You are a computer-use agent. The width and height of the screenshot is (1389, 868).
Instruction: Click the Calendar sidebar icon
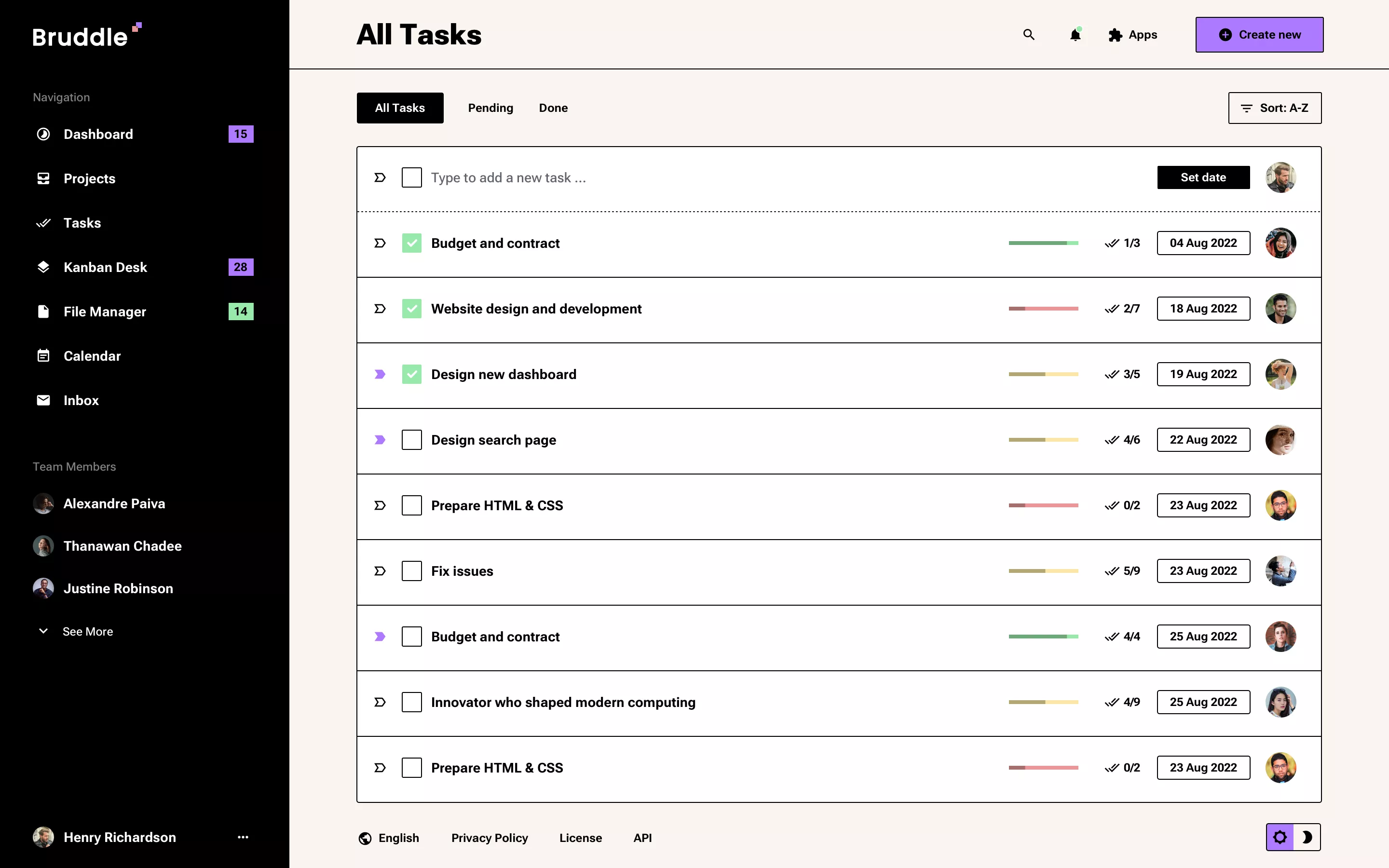[x=43, y=356]
